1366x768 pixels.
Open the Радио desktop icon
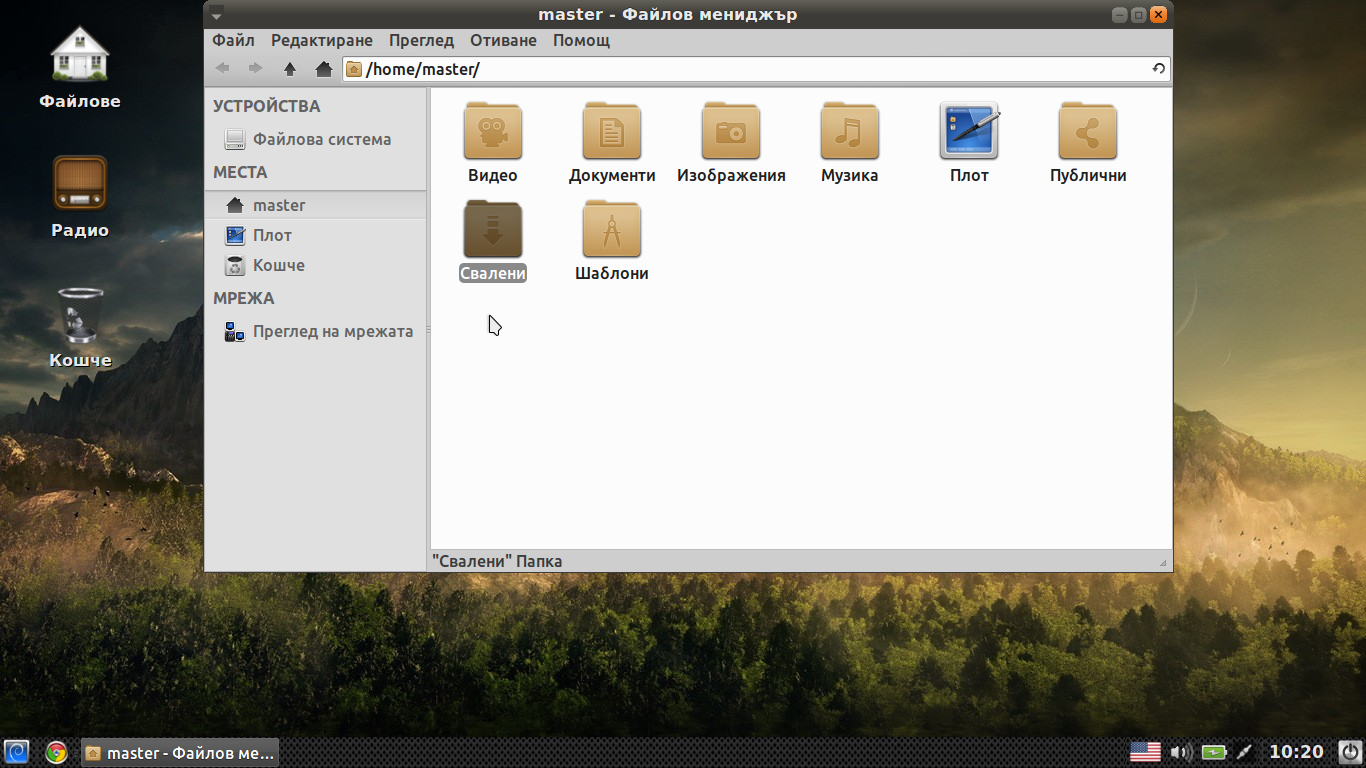(x=80, y=197)
